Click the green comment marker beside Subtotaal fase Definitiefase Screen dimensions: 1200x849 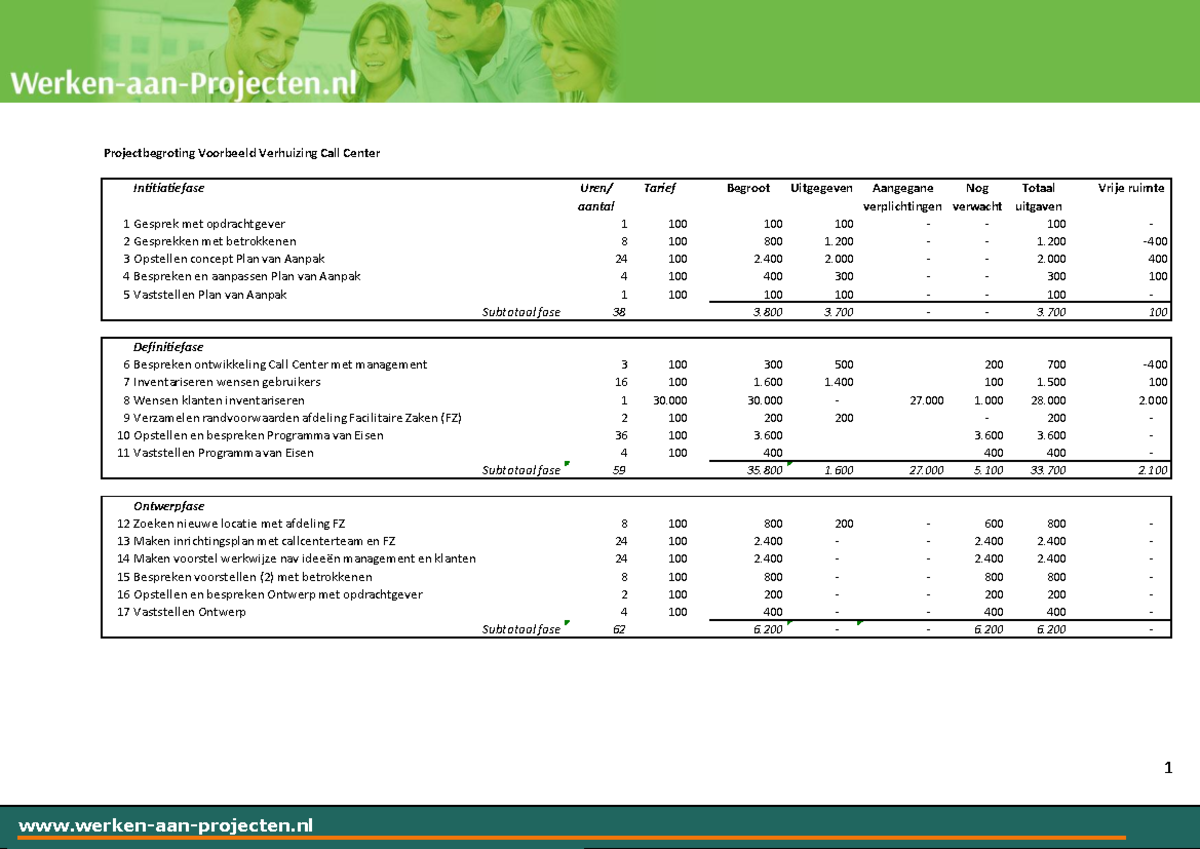[567, 461]
